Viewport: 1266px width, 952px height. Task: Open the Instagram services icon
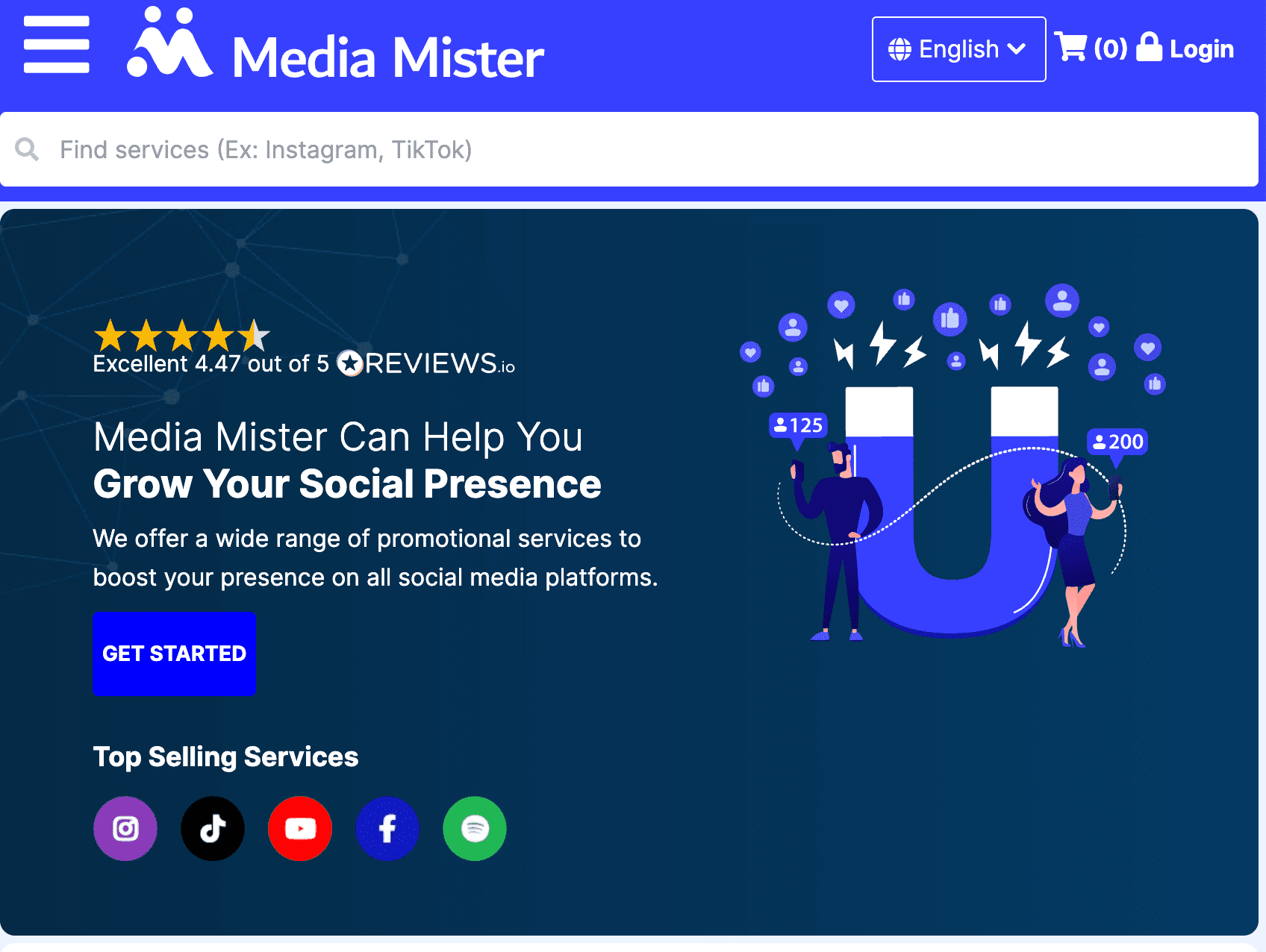pyautogui.click(x=125, y=828)
